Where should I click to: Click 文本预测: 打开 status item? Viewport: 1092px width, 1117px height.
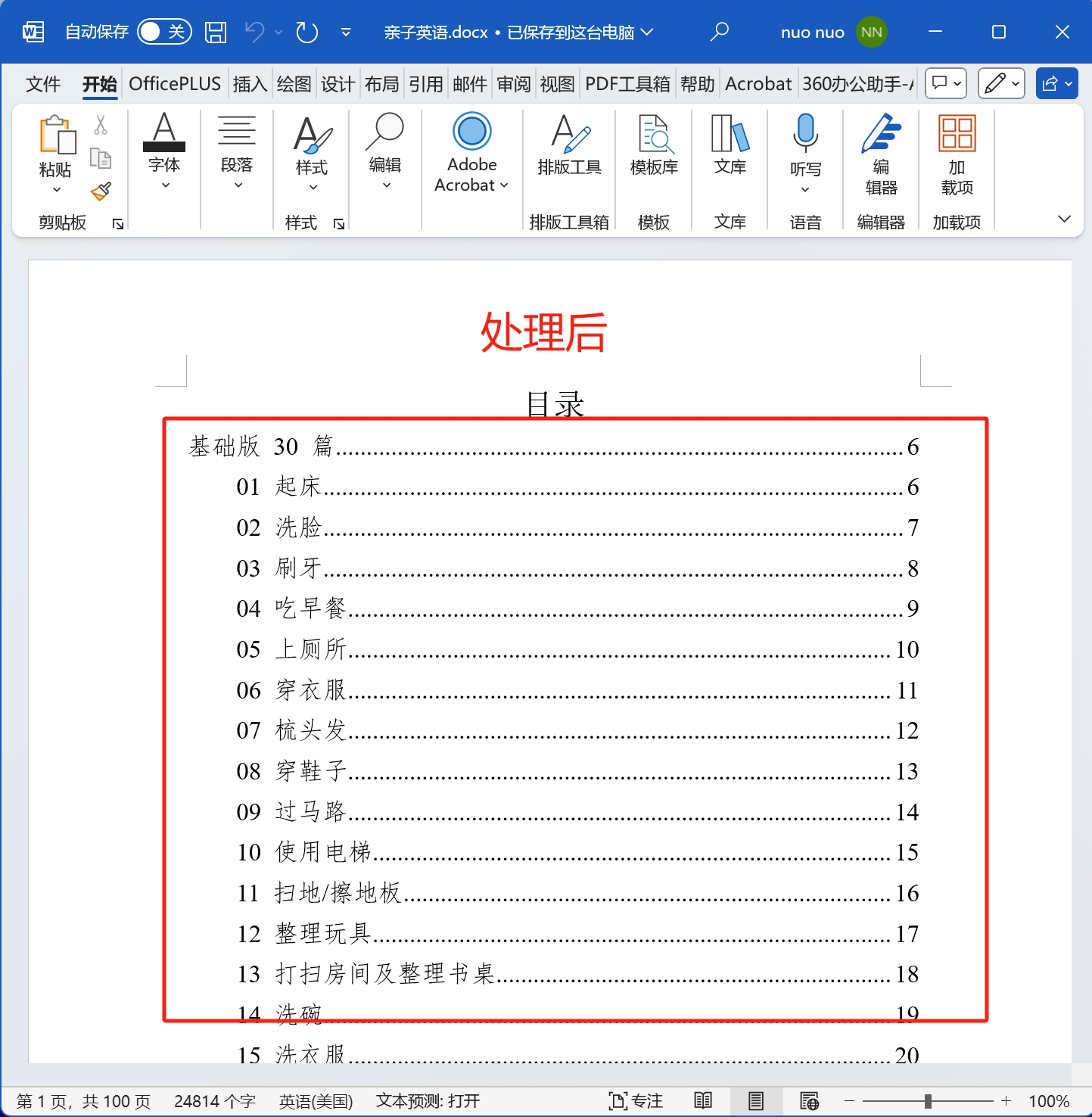point(428,1101)
